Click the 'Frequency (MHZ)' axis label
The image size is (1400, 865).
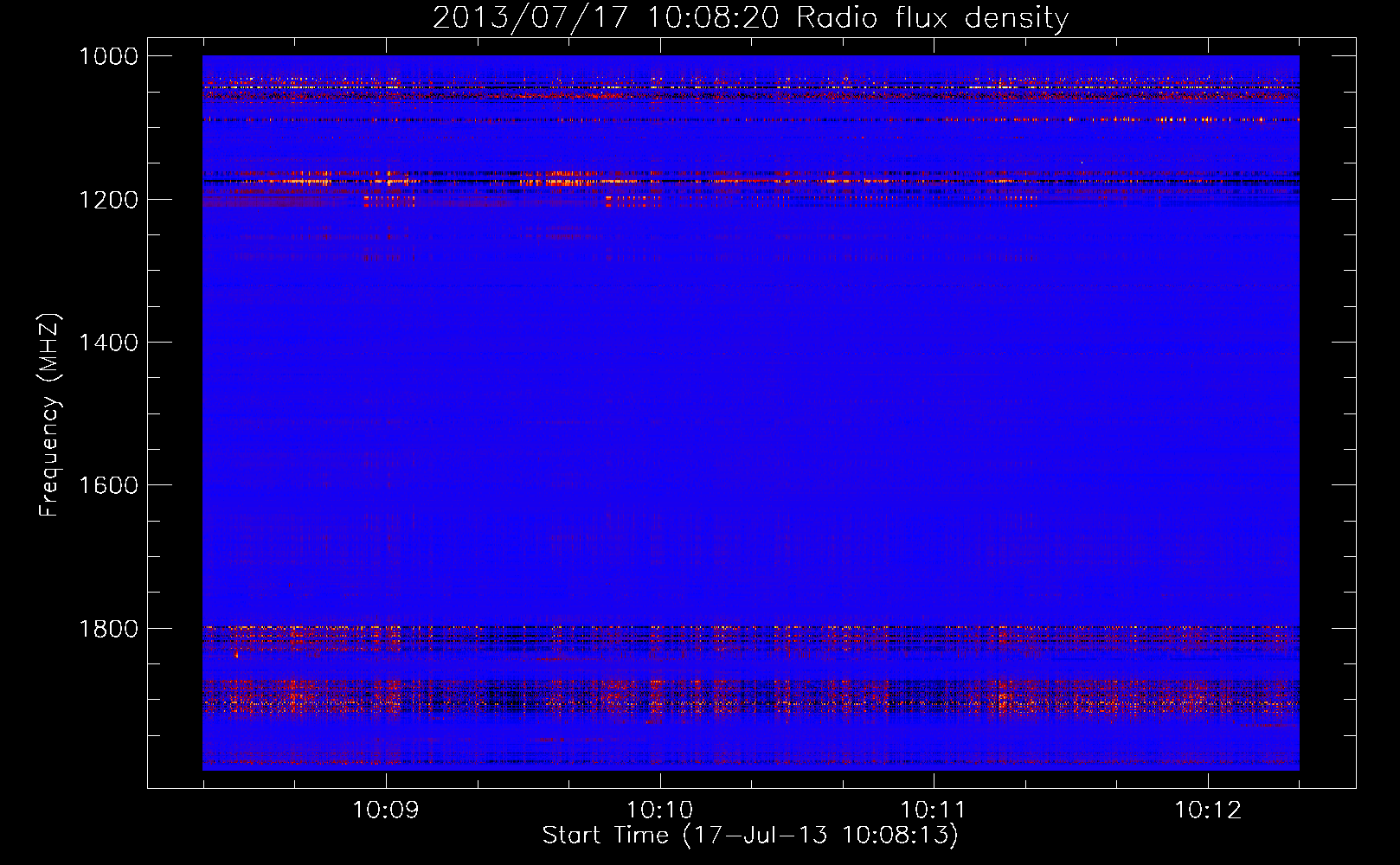(49, 415)
